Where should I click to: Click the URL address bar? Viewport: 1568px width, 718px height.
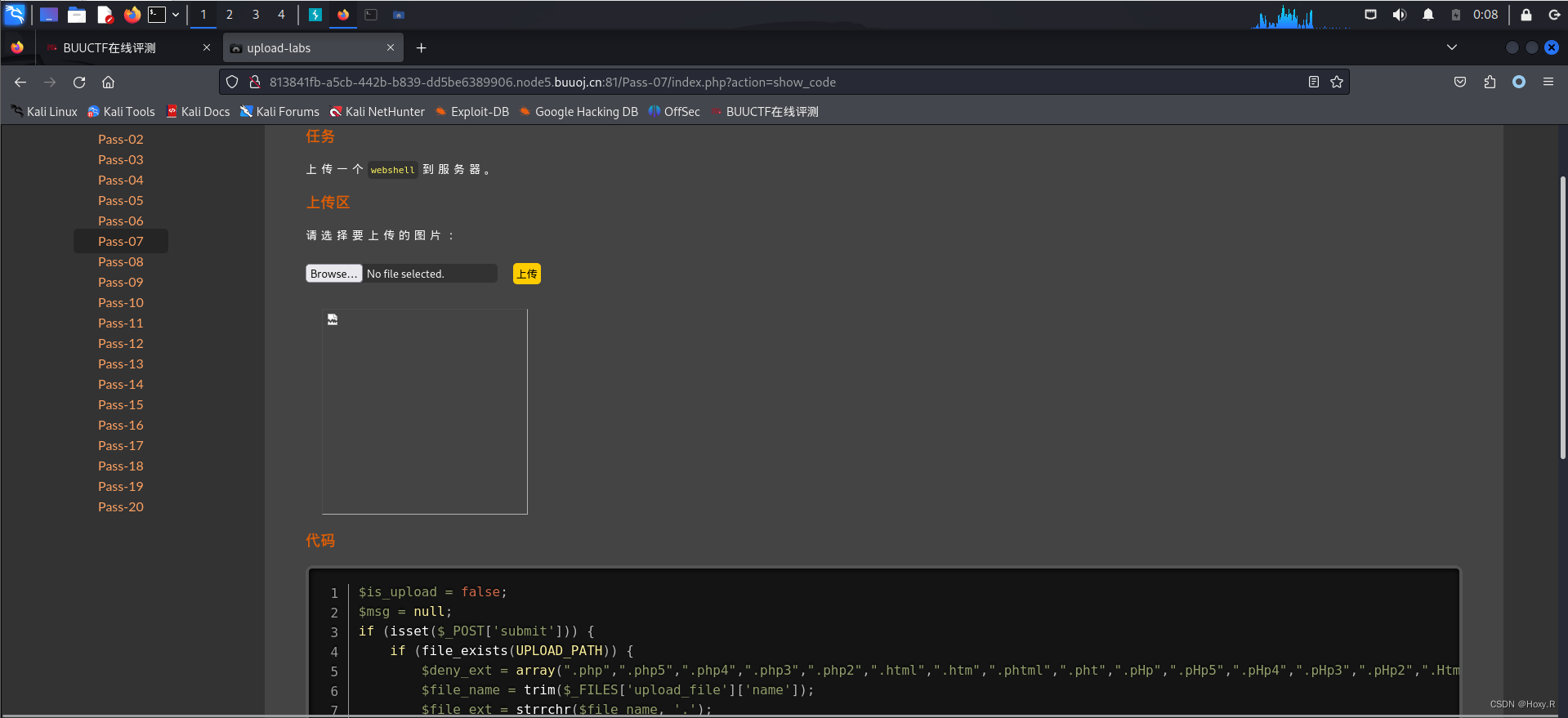784,82
